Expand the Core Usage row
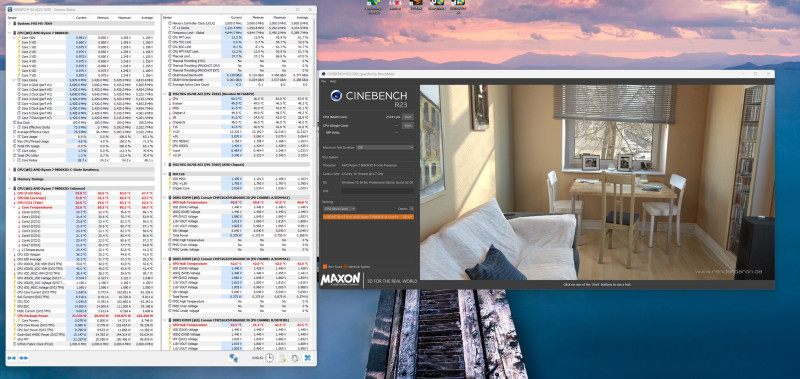The image size is (800, 379). 14,136
